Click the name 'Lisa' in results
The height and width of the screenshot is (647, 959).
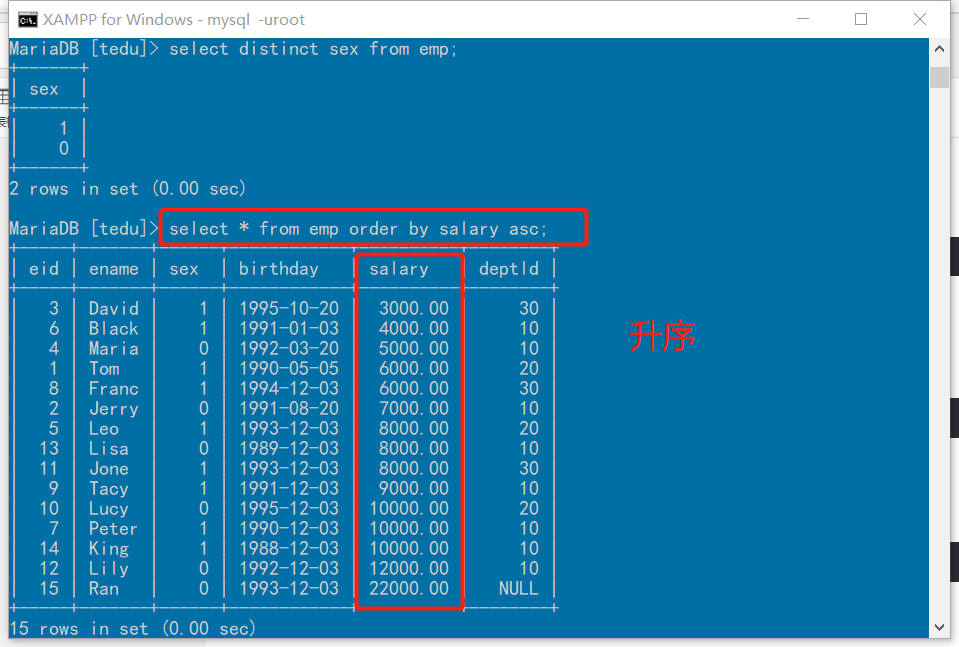(109, 448)
